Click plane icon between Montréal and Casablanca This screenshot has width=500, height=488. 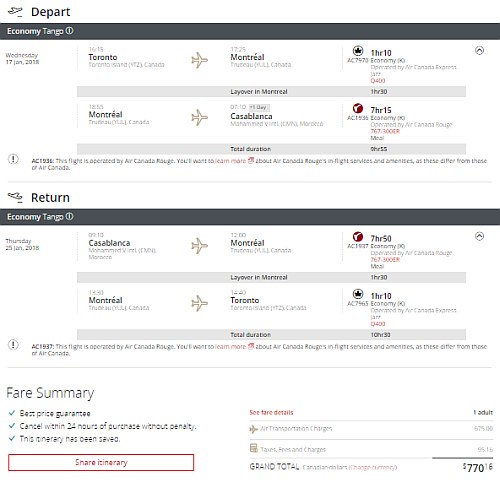click(x=199, y=117)
